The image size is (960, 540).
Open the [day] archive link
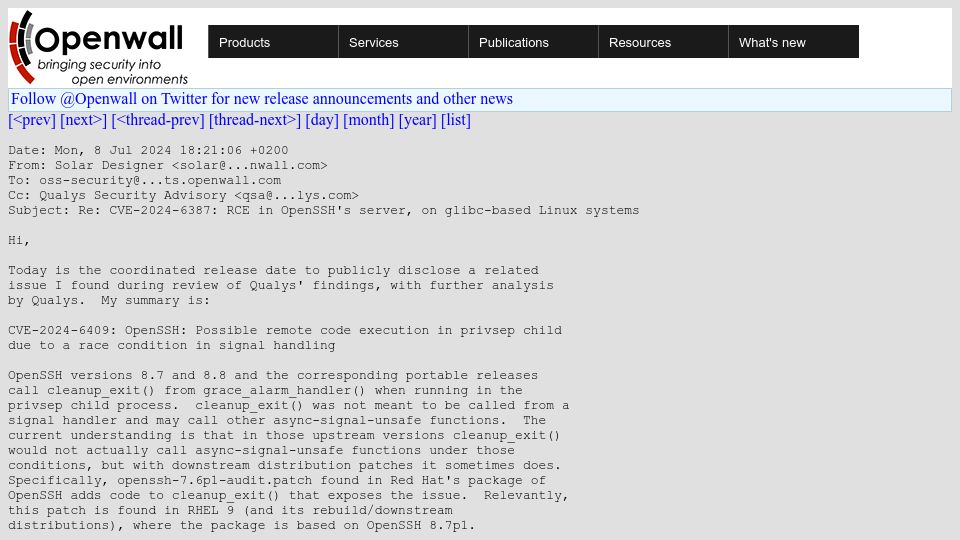pyautogui.click(x=322, y=120)
